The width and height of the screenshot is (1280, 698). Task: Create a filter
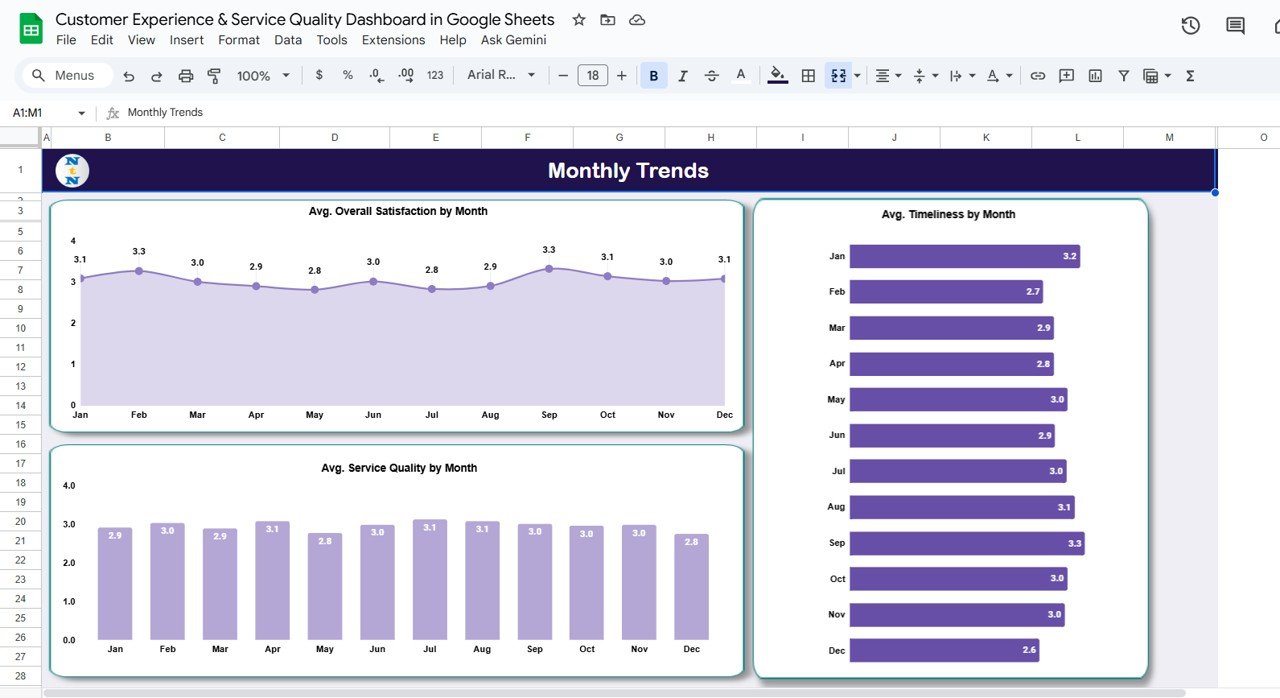(1123, 75)
